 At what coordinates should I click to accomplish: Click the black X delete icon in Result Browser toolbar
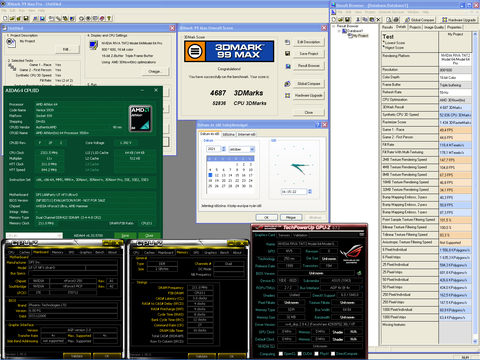point(378,20)
